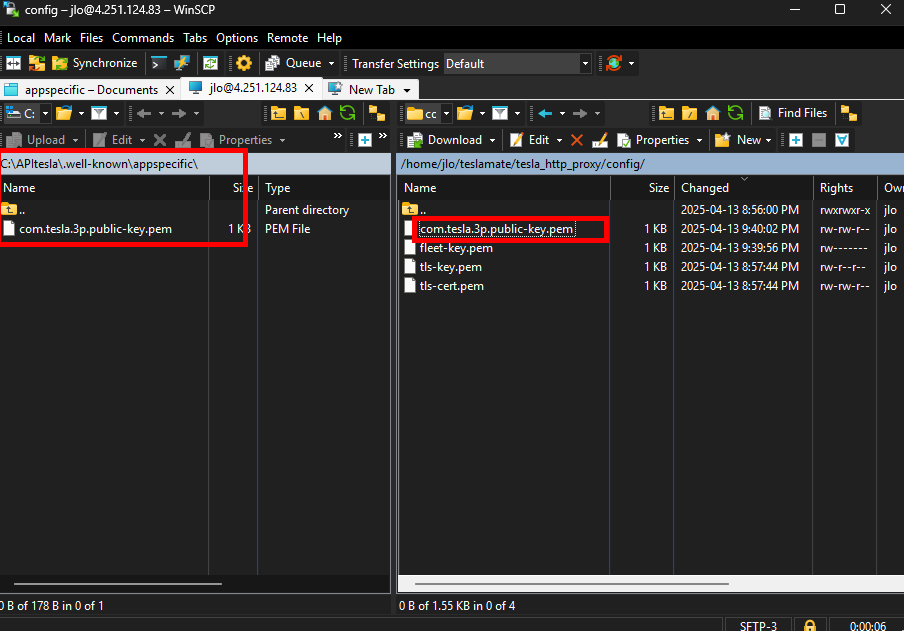Close the jlo@4.251.124.83 tab
Viewport: 904px width, 631px height.
click(x=310, y=88)
